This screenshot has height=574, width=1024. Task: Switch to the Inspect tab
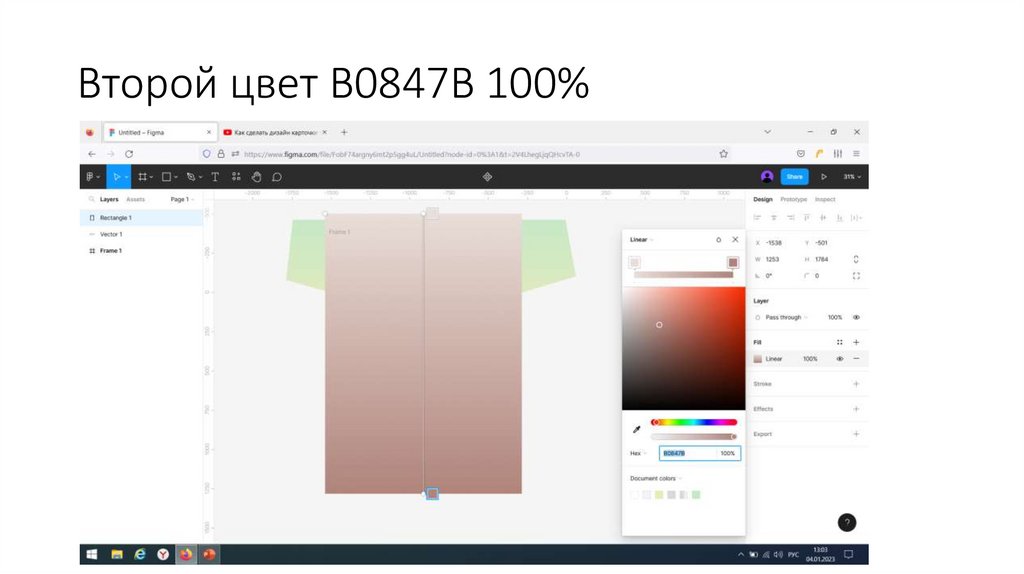(825, 199)
